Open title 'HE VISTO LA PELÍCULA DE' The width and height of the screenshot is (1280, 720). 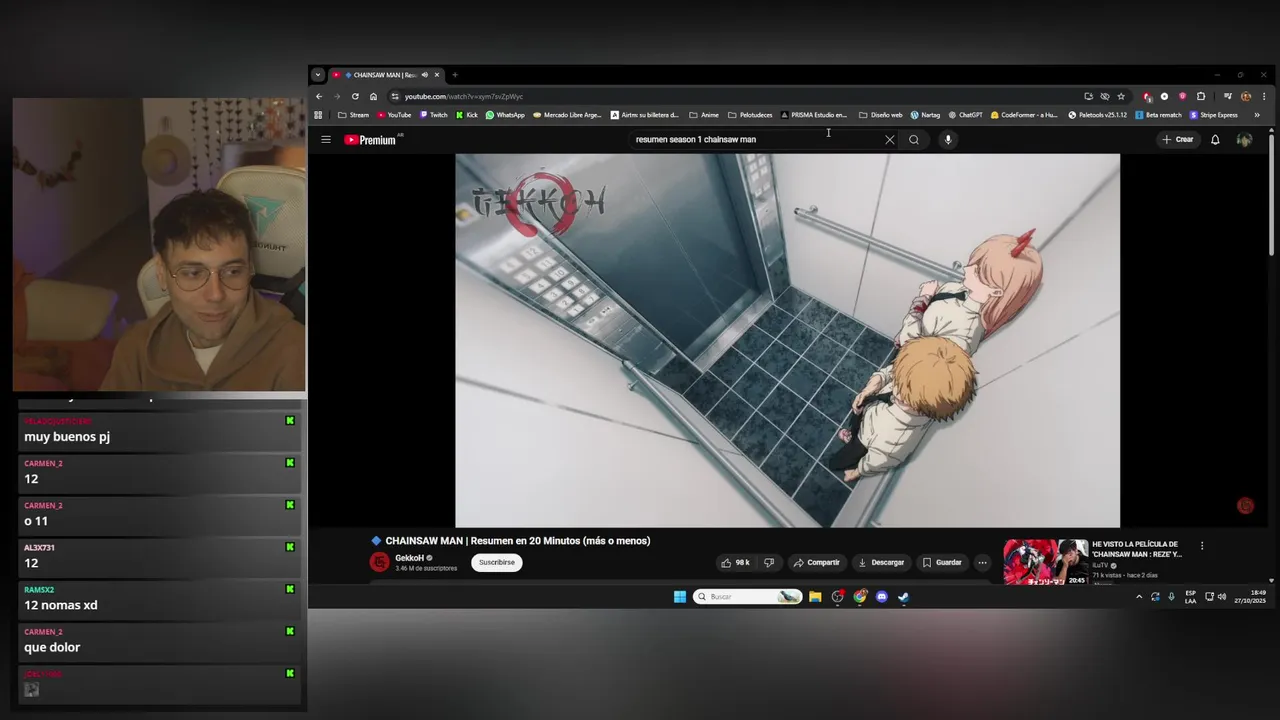(1137, 549)
